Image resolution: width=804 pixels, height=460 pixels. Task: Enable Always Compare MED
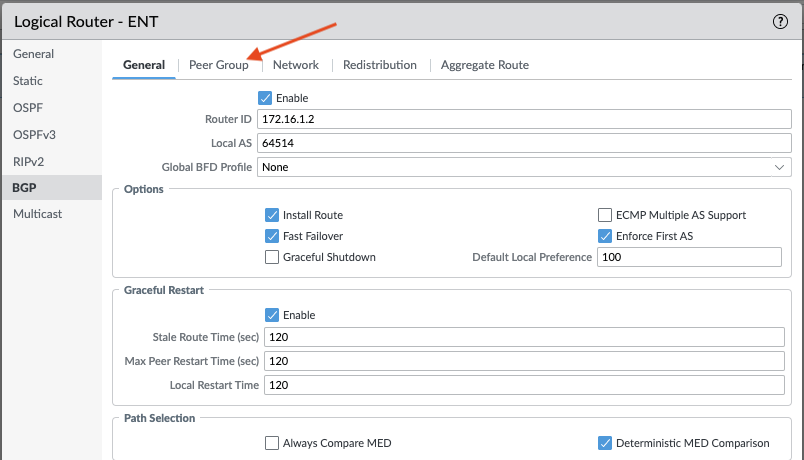pyautogui.click(x=272, y=443)
